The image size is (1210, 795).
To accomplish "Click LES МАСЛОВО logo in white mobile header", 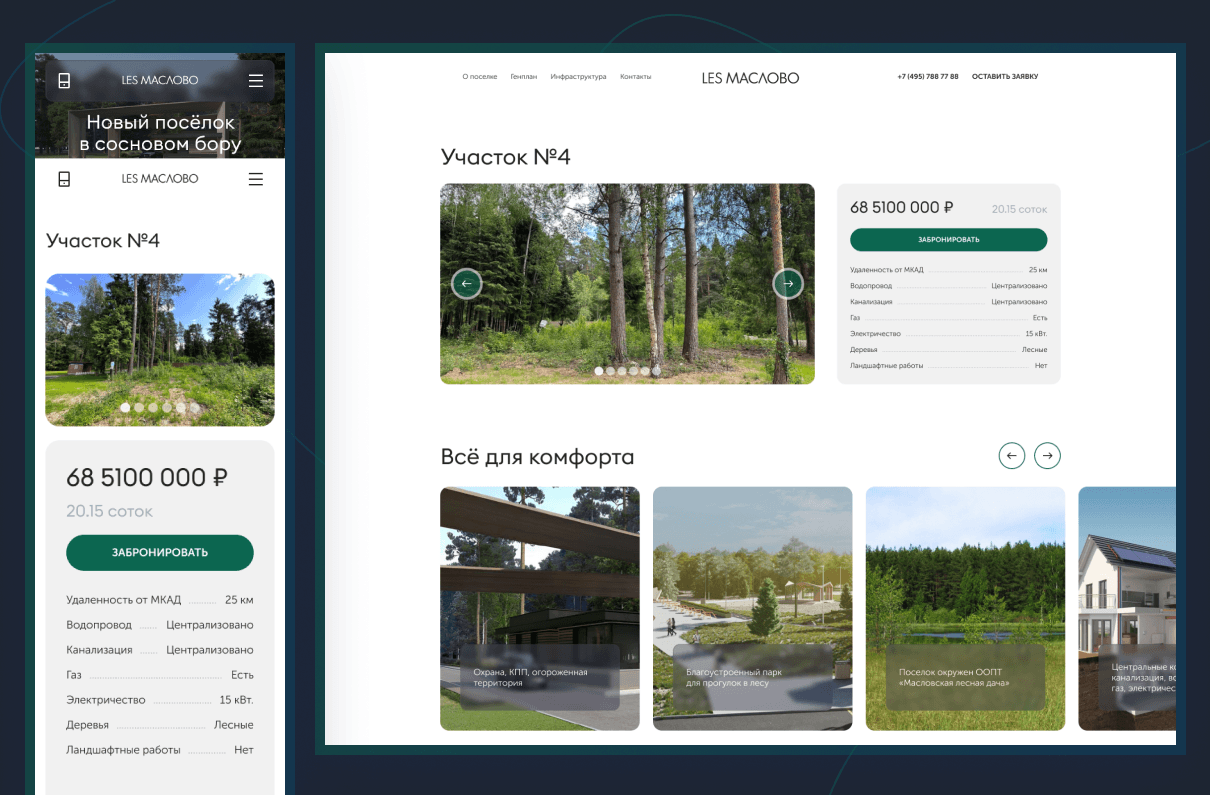I will (x=160, y=179).
